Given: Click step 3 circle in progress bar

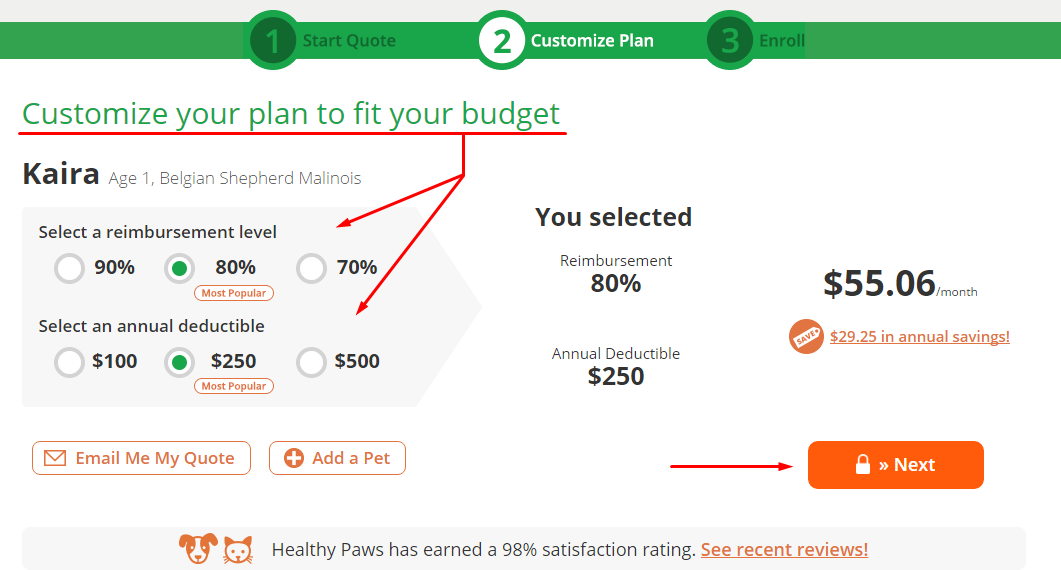Looking at the screenshot, I should (x=730, y=41).
